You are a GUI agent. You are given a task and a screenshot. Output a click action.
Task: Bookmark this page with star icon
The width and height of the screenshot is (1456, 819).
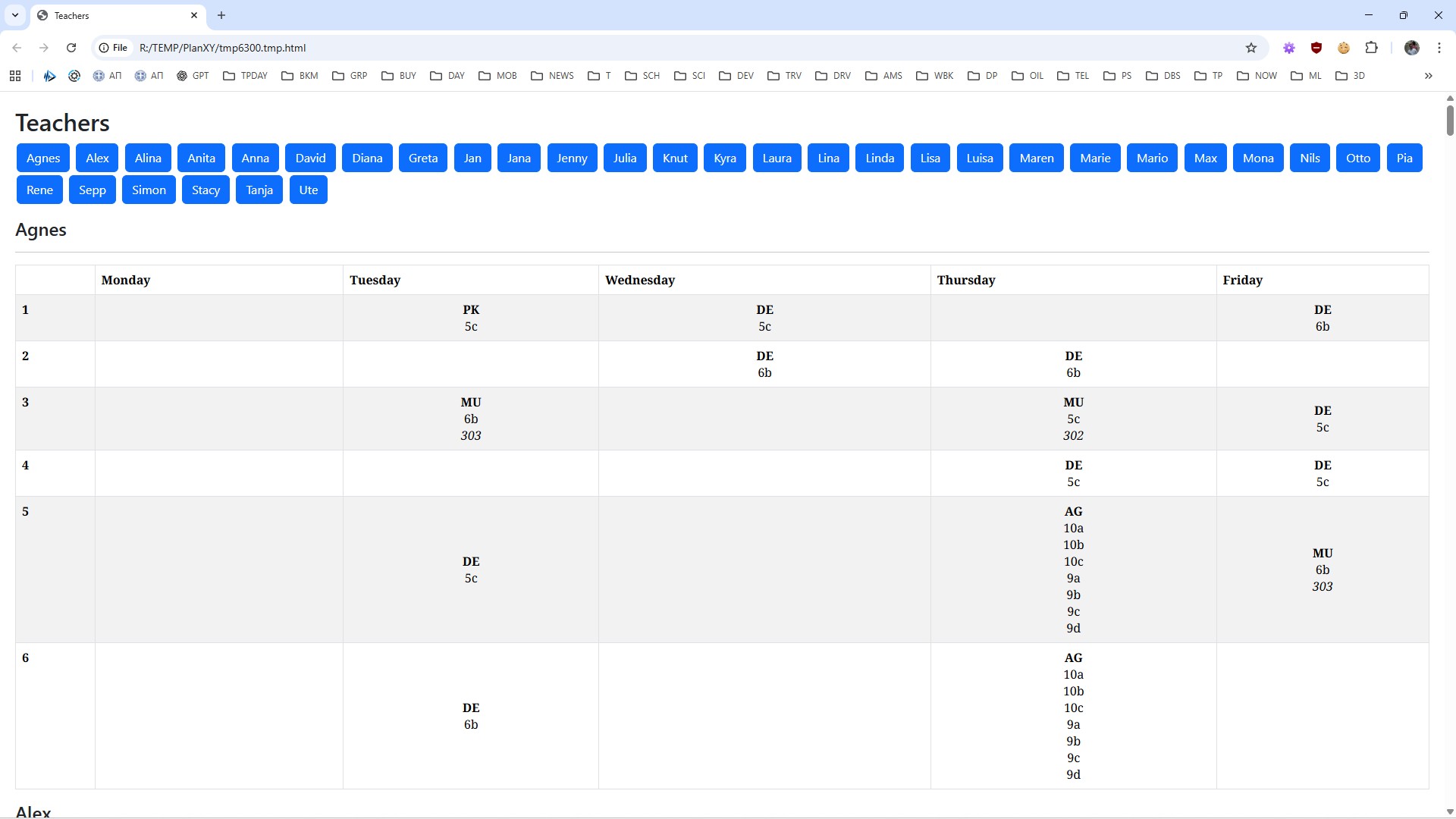tap(1251, 48)
